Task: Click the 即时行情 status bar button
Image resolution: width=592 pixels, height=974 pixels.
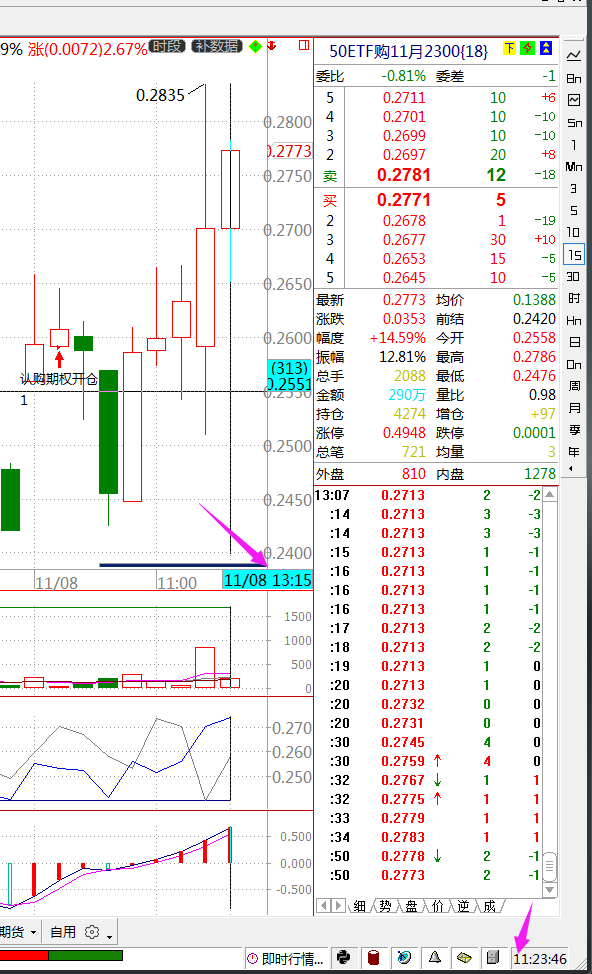Action: (x=286, y=958)
